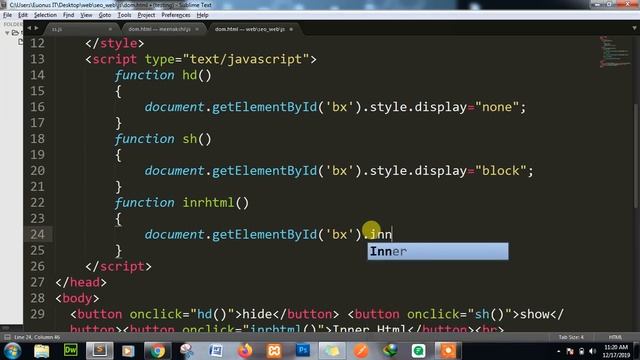Open the clock showing 11:20 AM
640x360 pixels.
[616, 351]
